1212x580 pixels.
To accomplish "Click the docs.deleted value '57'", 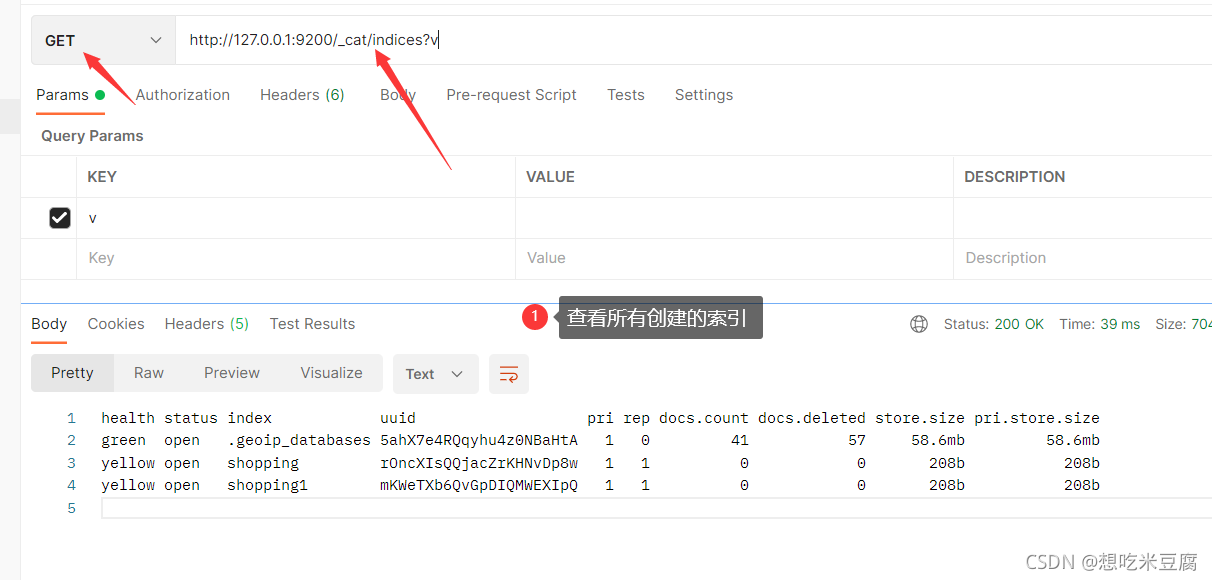I will tap(857, 440).
